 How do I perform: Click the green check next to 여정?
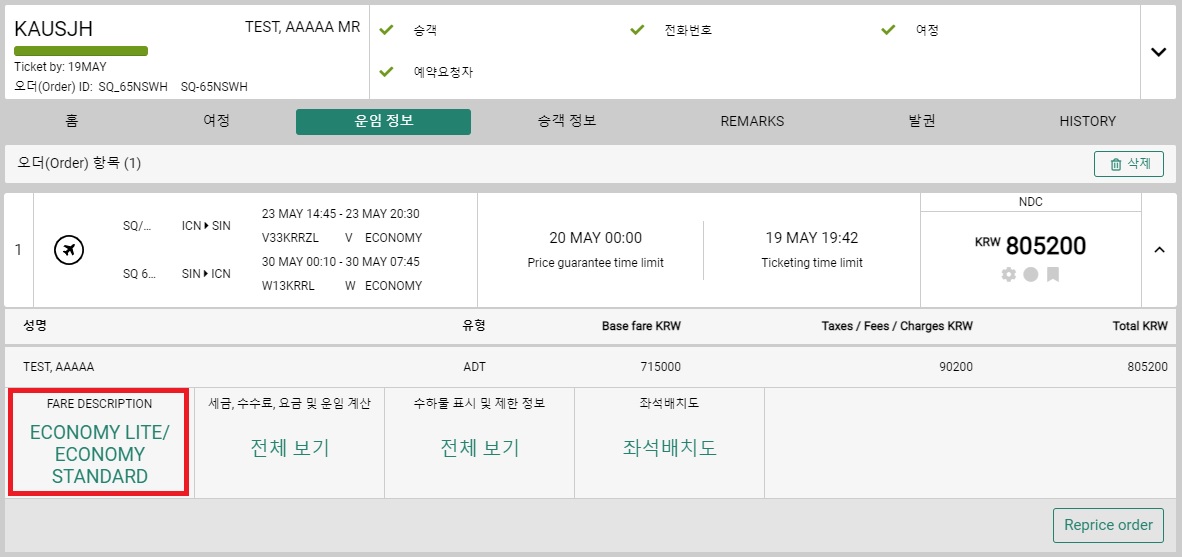pos(888,30)
